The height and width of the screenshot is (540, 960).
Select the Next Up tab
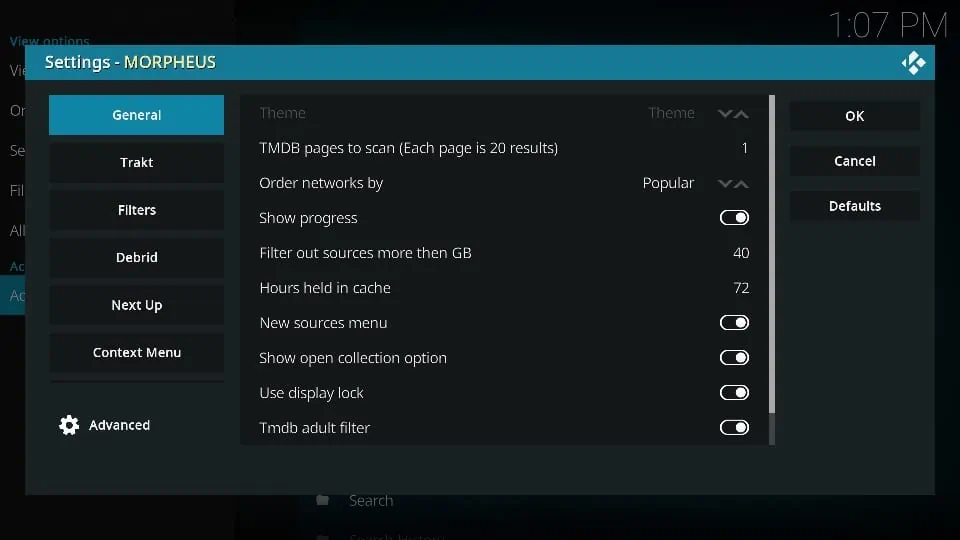(137, 305)
